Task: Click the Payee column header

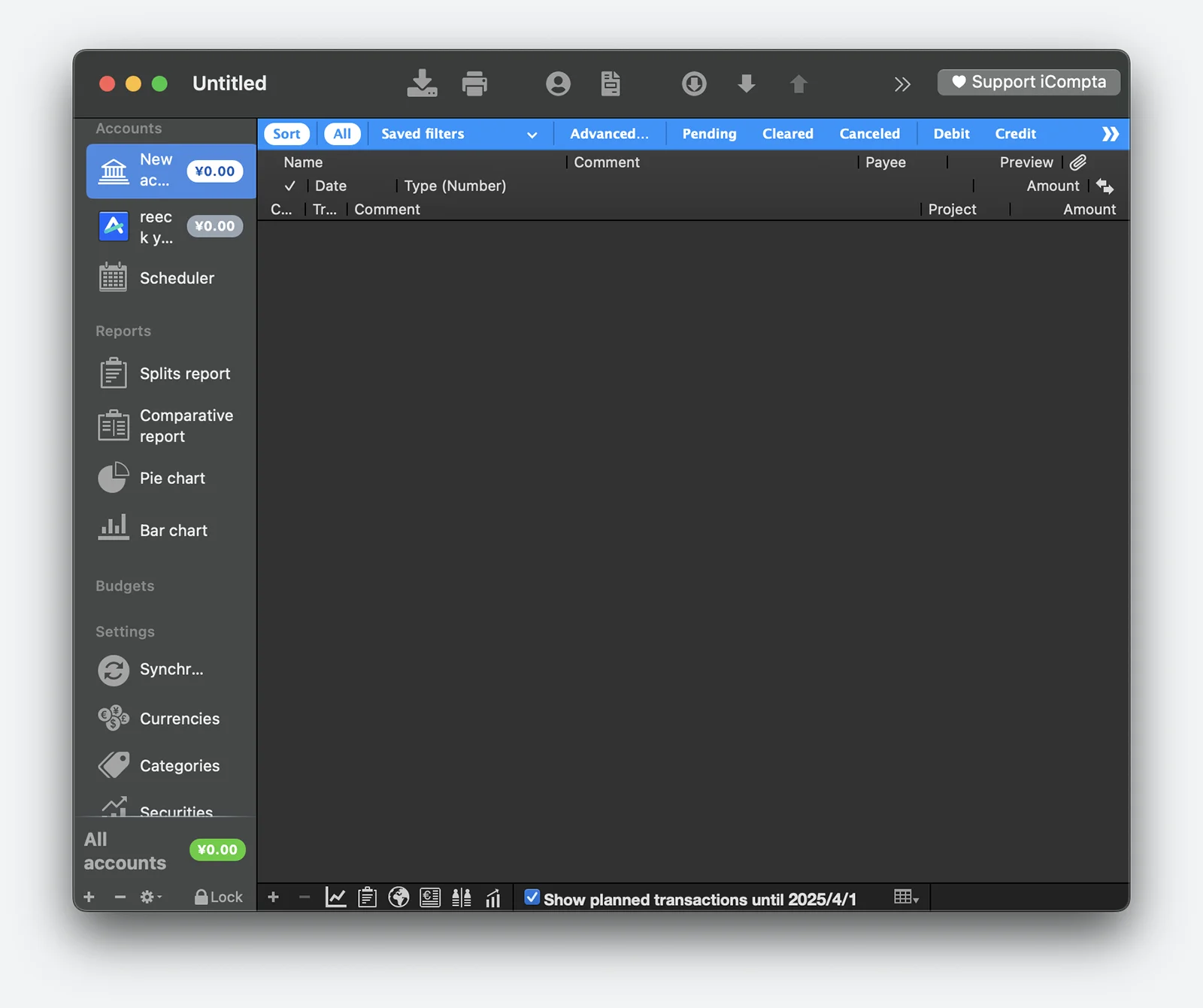Action: pos(886,162)
